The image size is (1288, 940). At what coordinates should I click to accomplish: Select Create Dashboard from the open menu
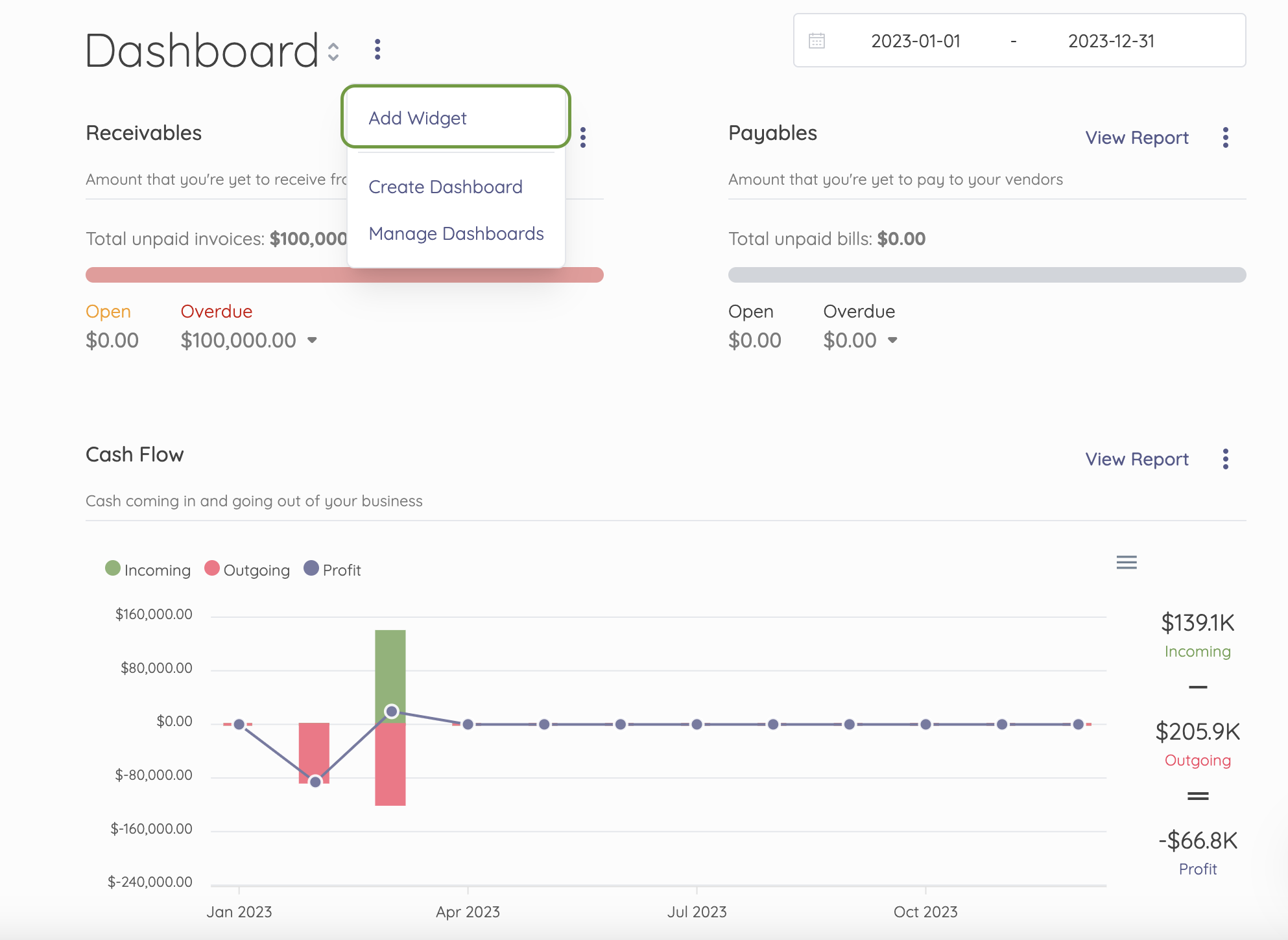click(445, 187)
